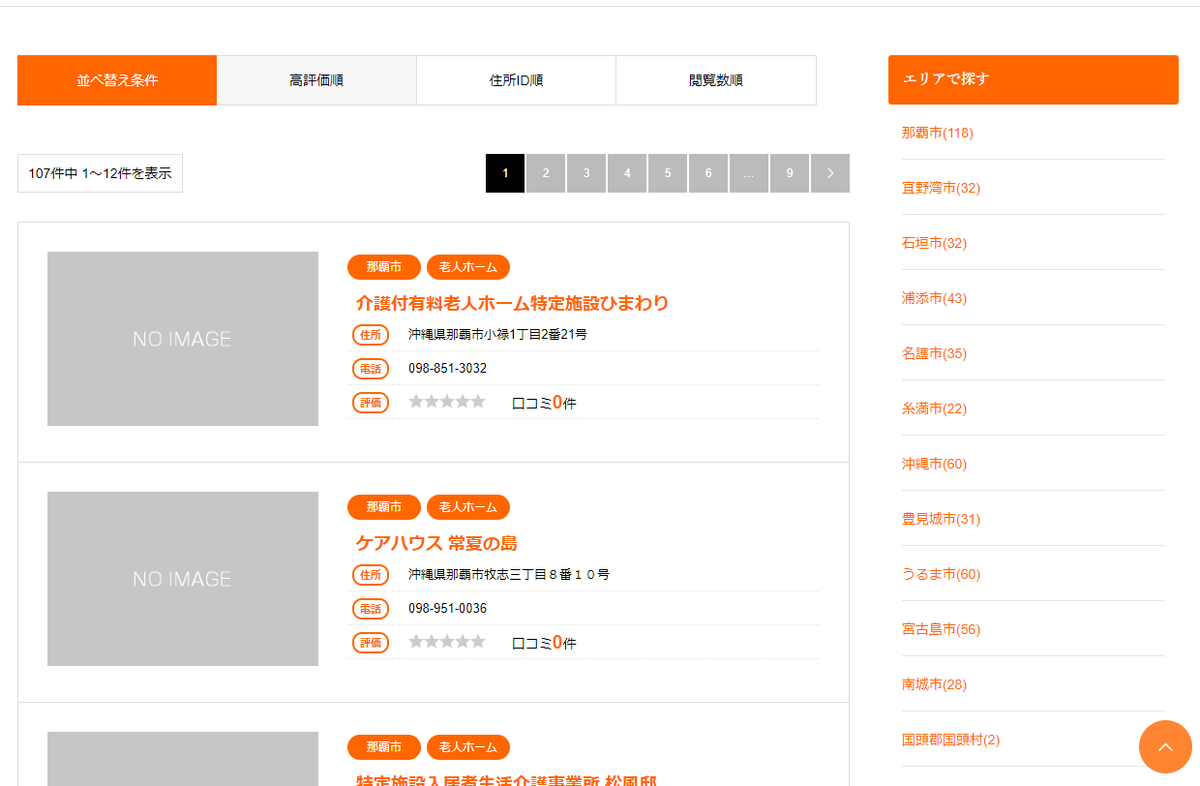
Task: Go to pagination page 6
Action: (x=708, y=173)
